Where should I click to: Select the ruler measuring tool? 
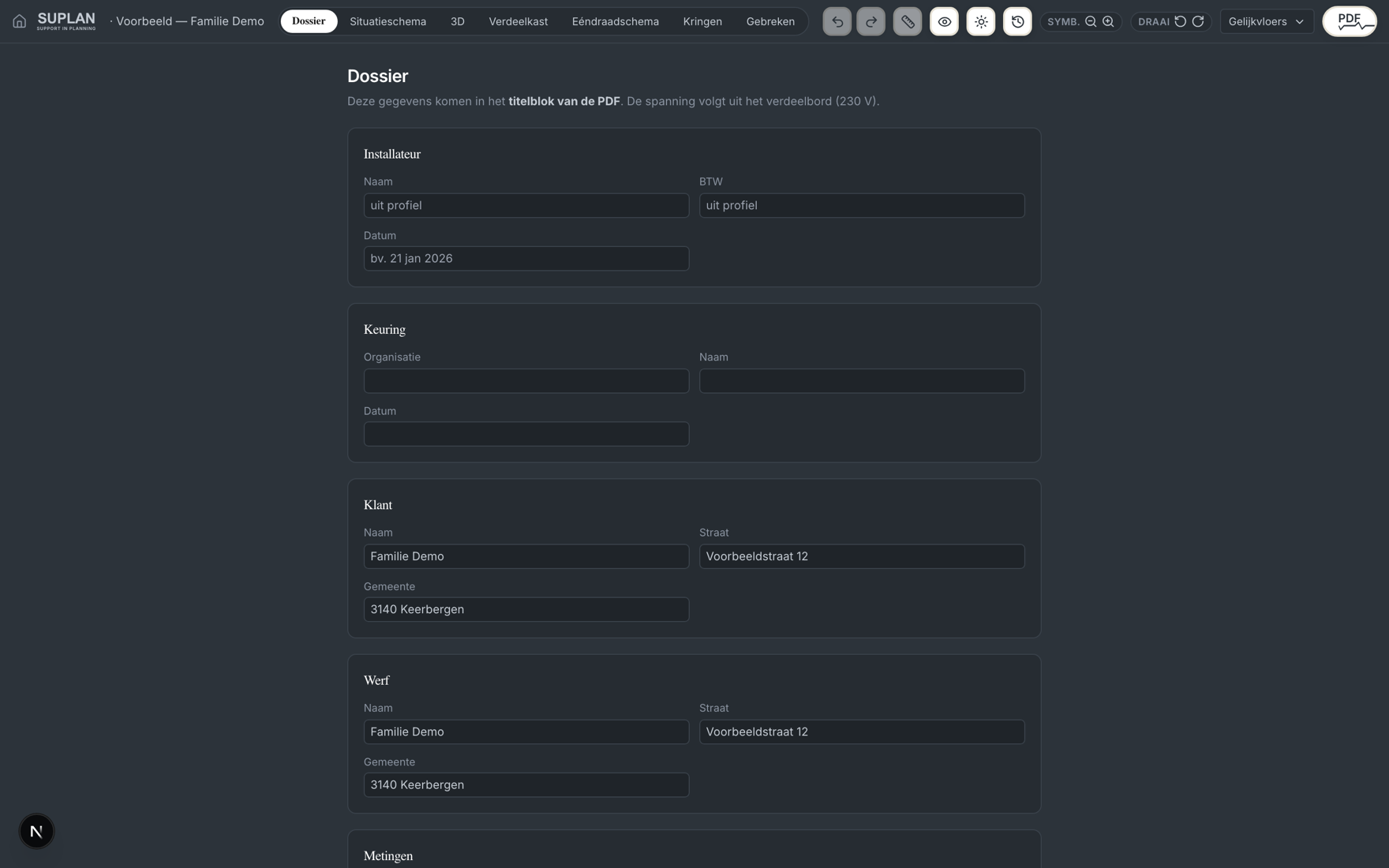[x=908, y=21]
